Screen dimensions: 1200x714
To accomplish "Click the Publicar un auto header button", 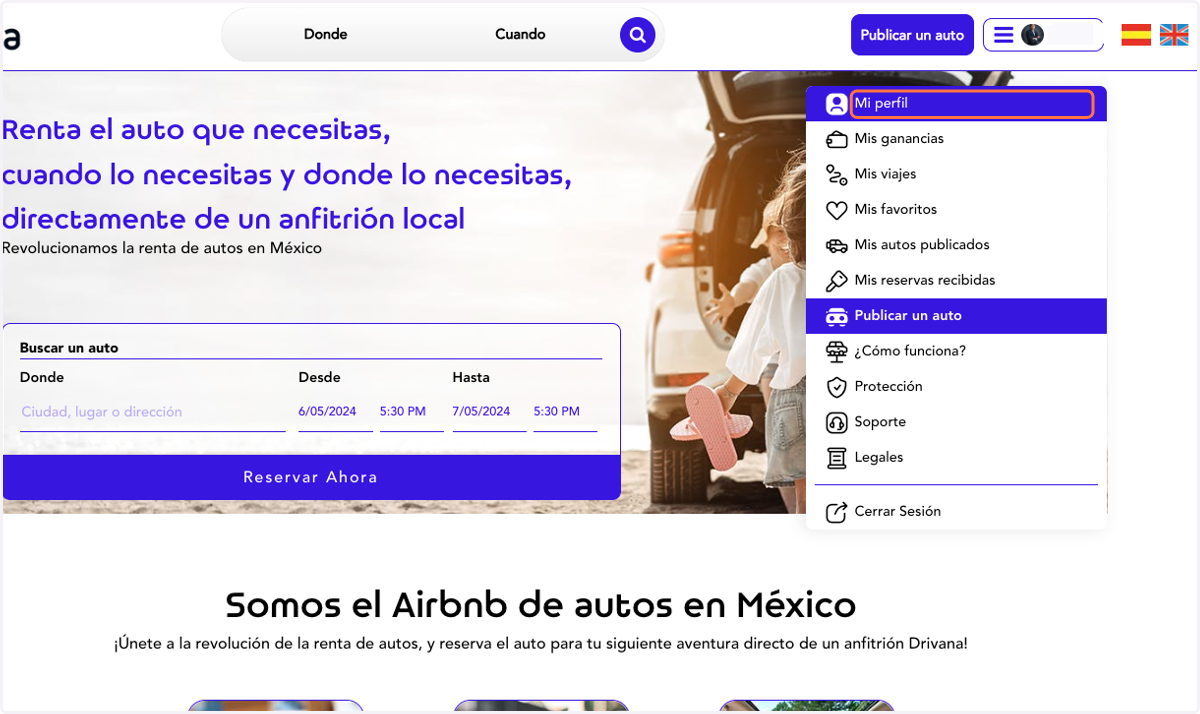I will pyautogui.click(x=912, y=35).
